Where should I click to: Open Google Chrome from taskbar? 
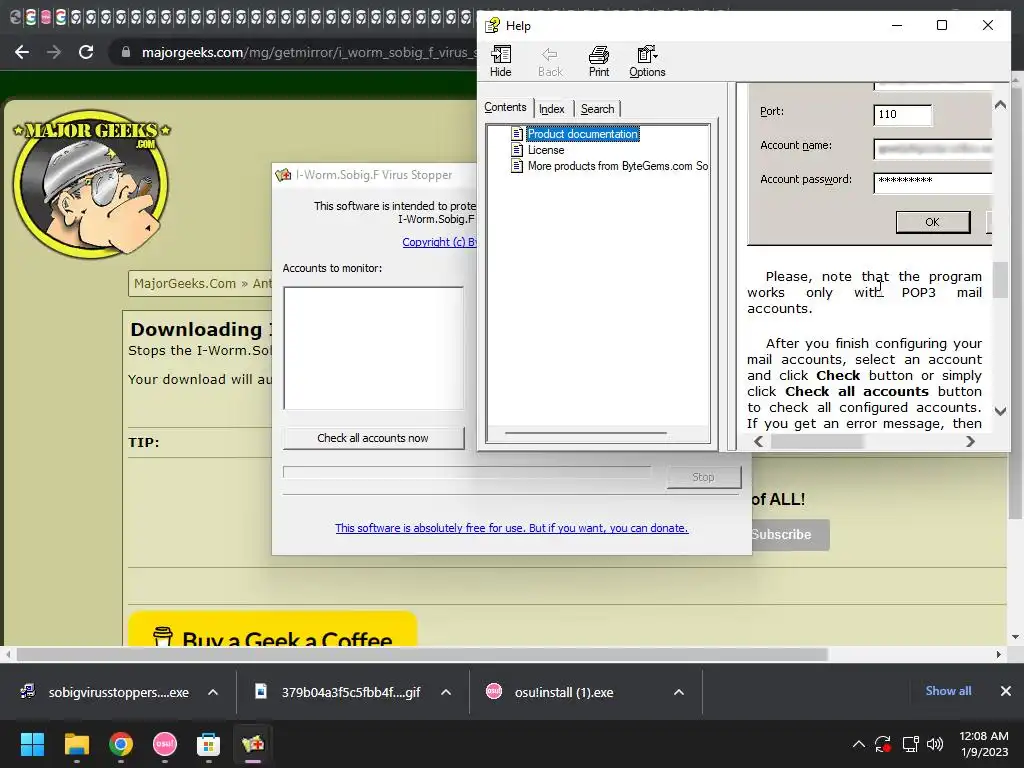(x=121, y=744)
